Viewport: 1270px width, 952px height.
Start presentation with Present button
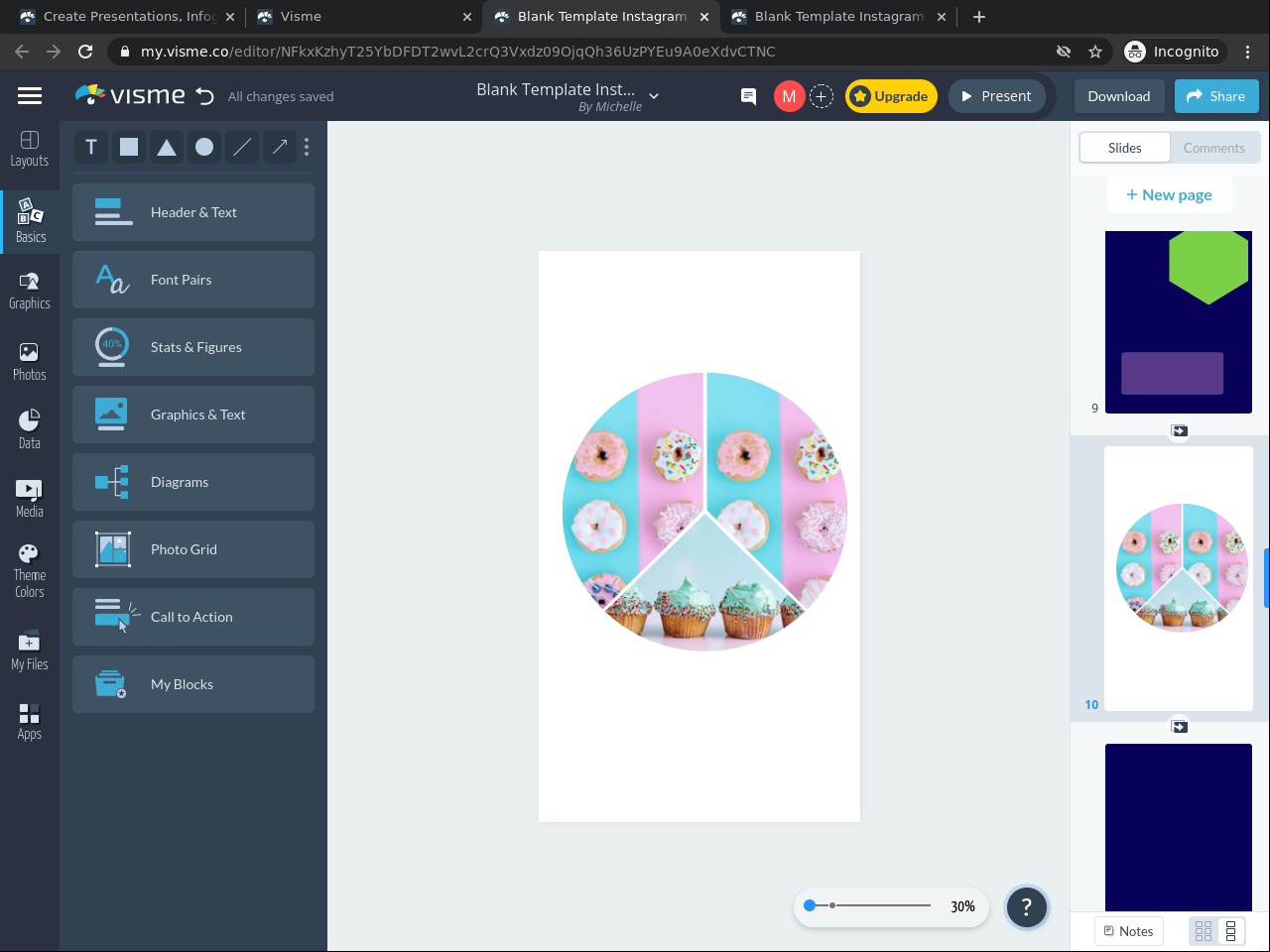tap(997, 96)
